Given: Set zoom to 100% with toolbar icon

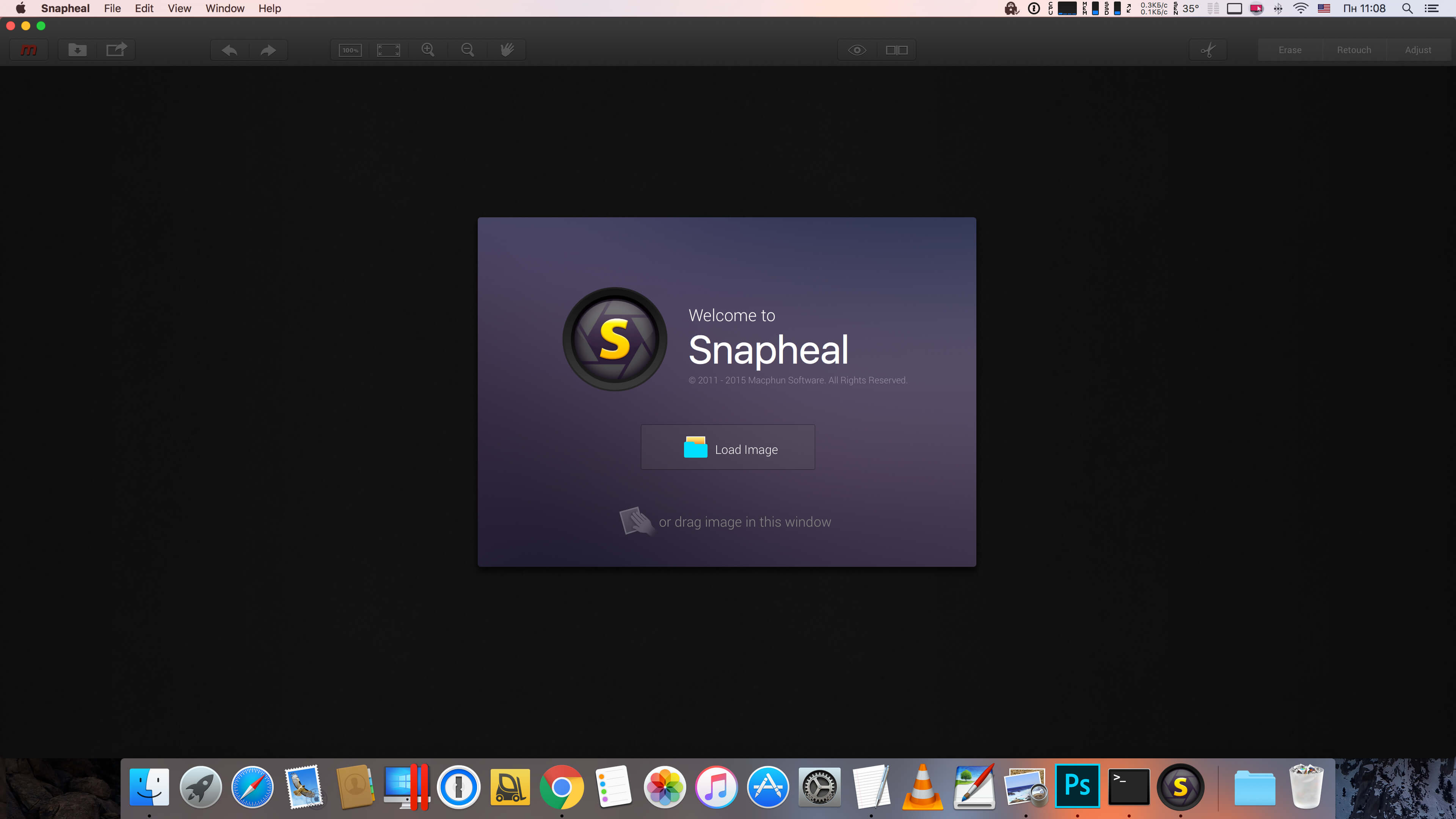Looking at the screenshot, I should click(x=350, y=50).
